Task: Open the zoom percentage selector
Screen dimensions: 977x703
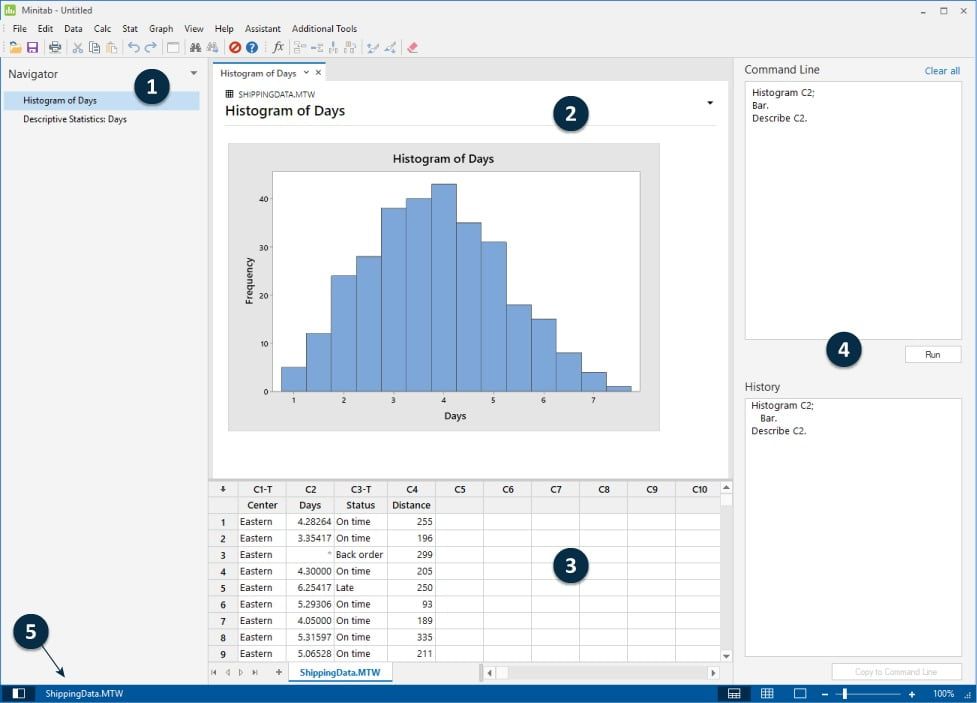Action: 944,692
